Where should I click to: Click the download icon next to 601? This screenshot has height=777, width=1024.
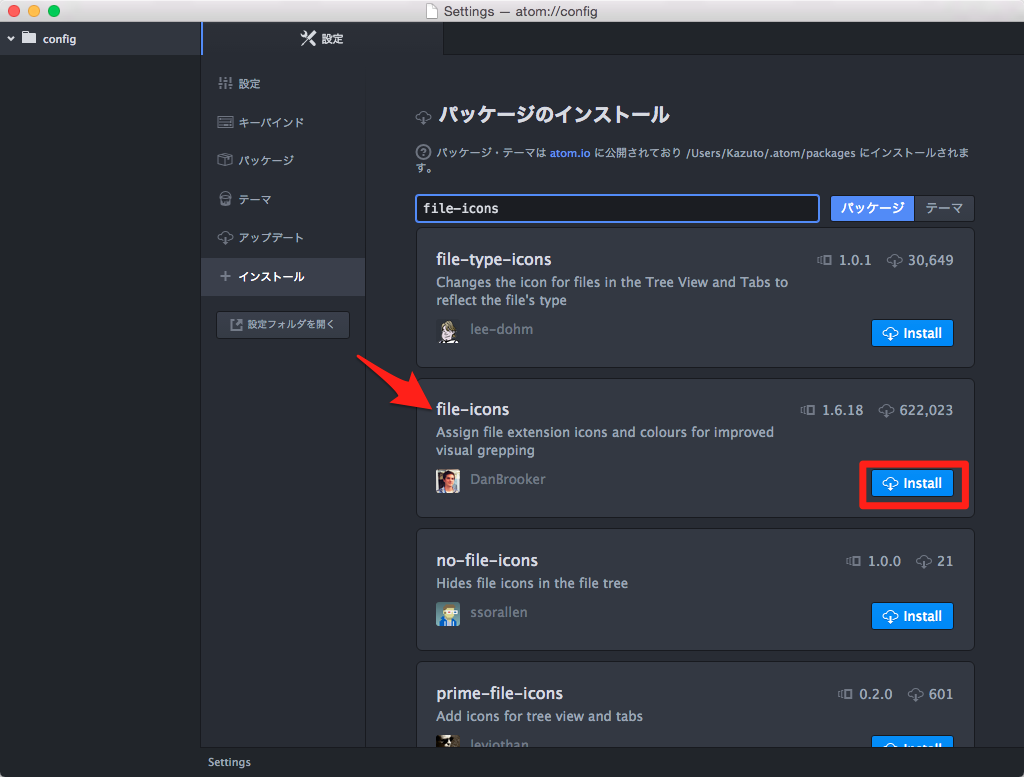(x=916, y=694)
